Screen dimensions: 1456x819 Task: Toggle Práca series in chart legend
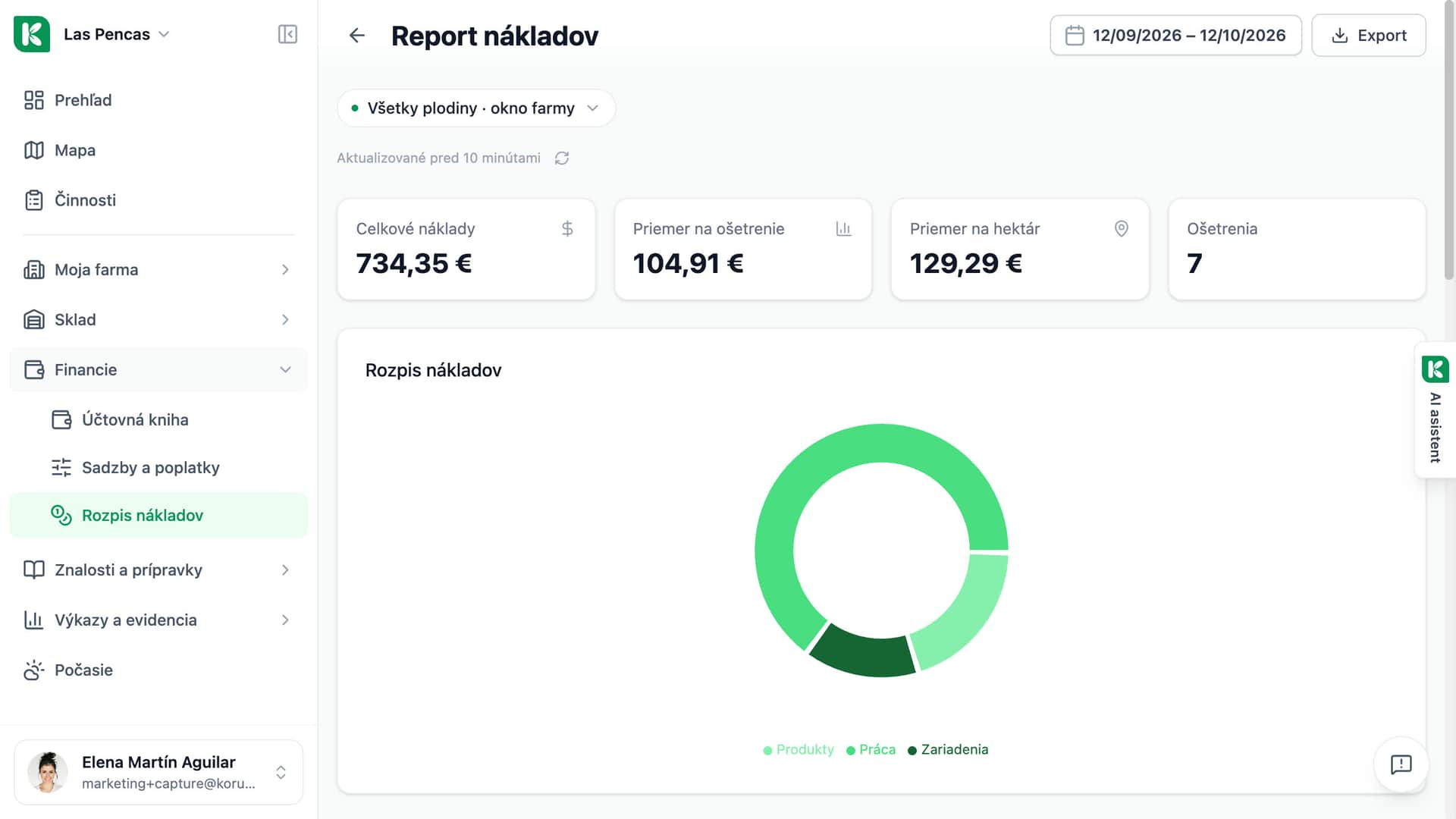pos(871,749)
